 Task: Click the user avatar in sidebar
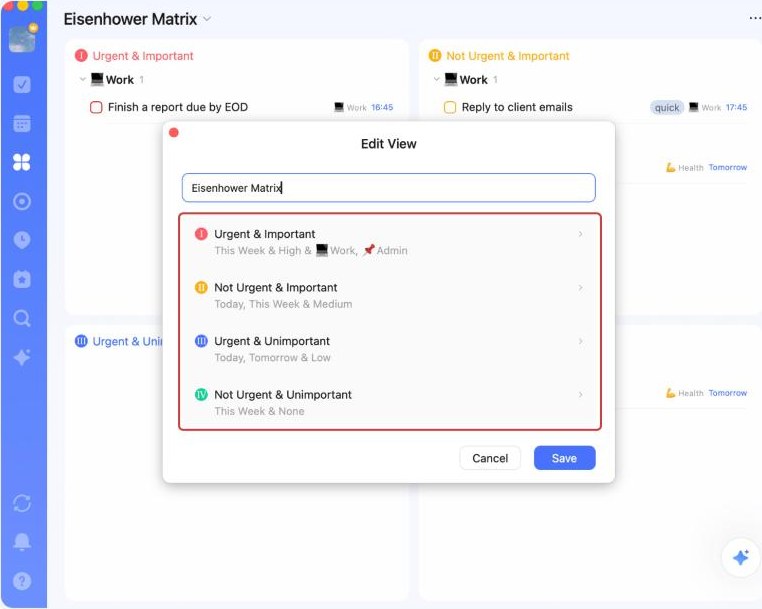tap(22, 38)
